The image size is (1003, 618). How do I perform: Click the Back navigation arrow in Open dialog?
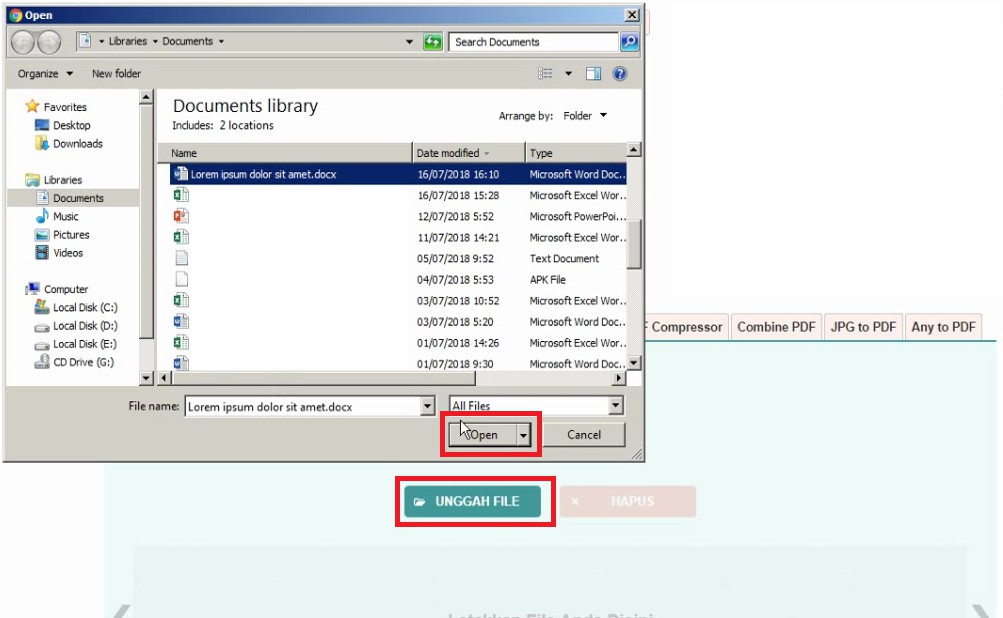[x=22, y=42]
